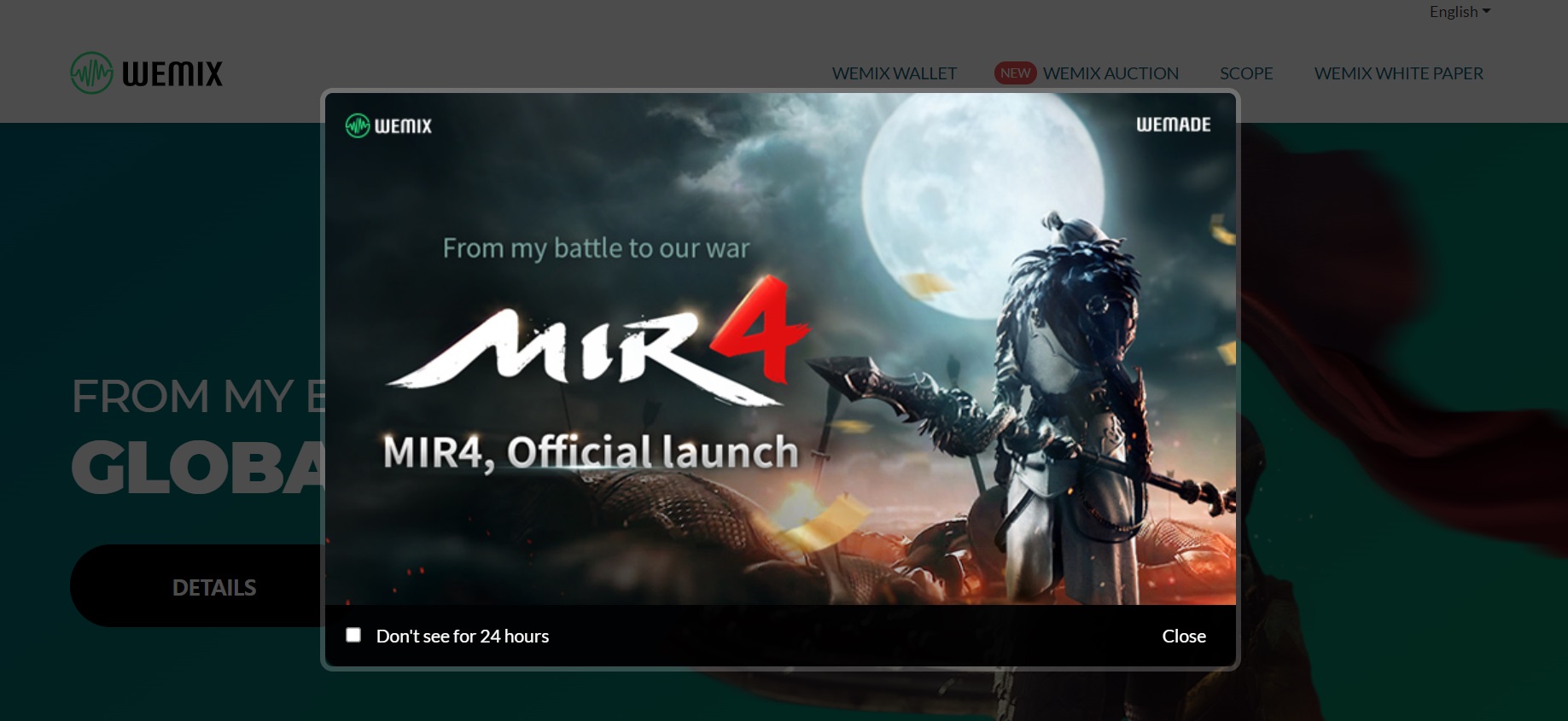1568x721 pixels.
Task: Click the WEMIX logo inside the popup banner
Action: 388,125
